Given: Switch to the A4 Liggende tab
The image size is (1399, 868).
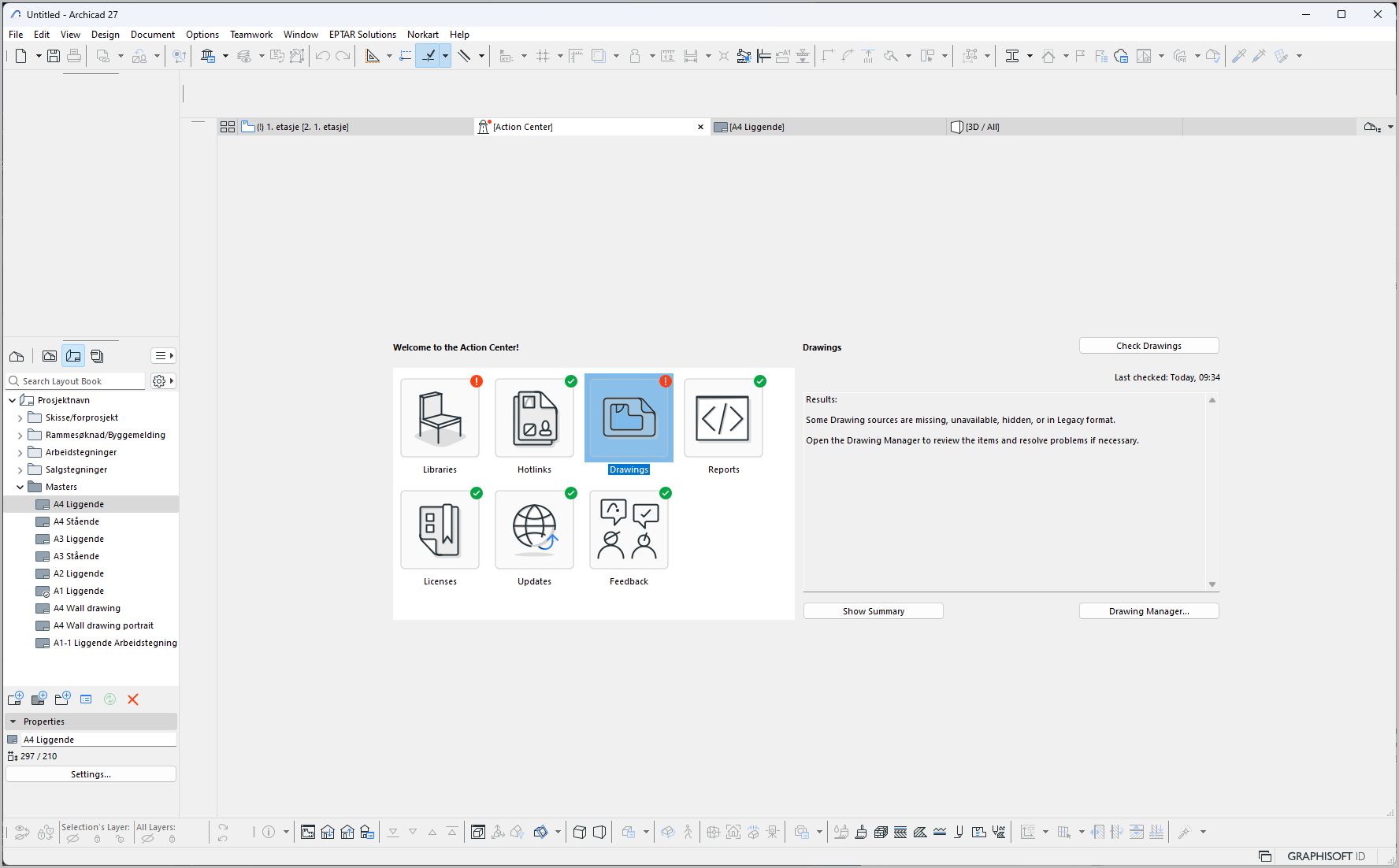Looking at the screenshot, I should (x=756, y=127).
